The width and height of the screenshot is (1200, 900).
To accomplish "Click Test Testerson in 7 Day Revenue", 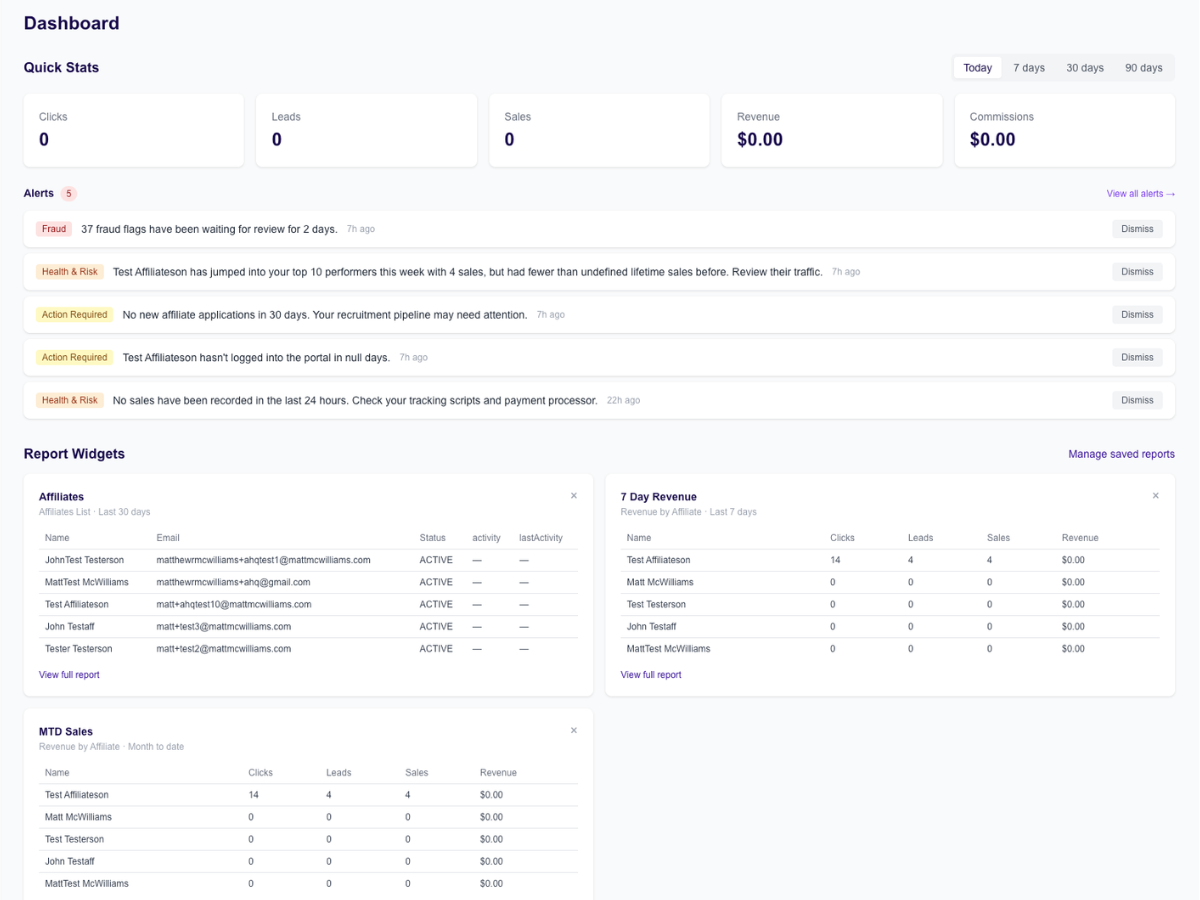I will coord(656,604).
